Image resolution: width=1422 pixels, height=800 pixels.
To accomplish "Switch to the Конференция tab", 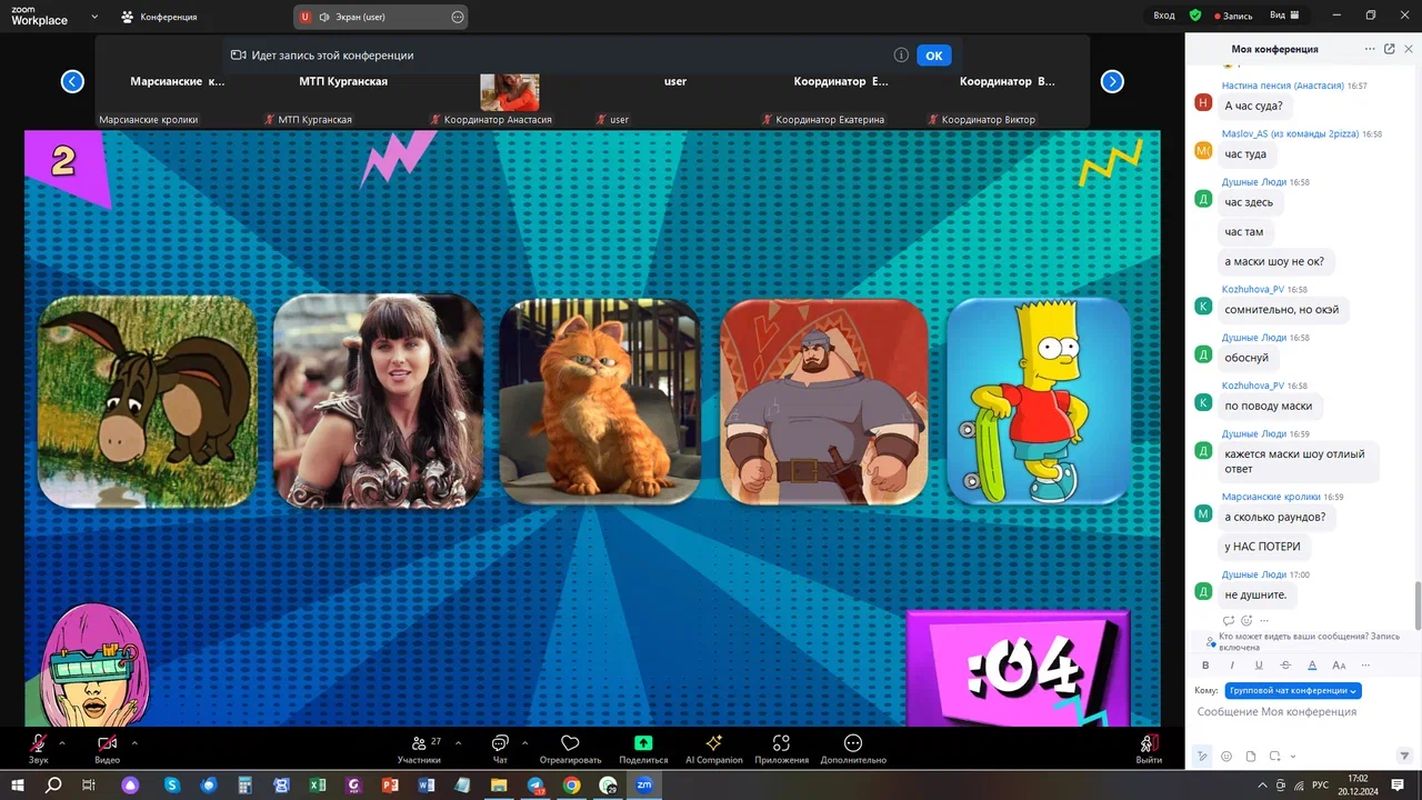I will point(159,17).
